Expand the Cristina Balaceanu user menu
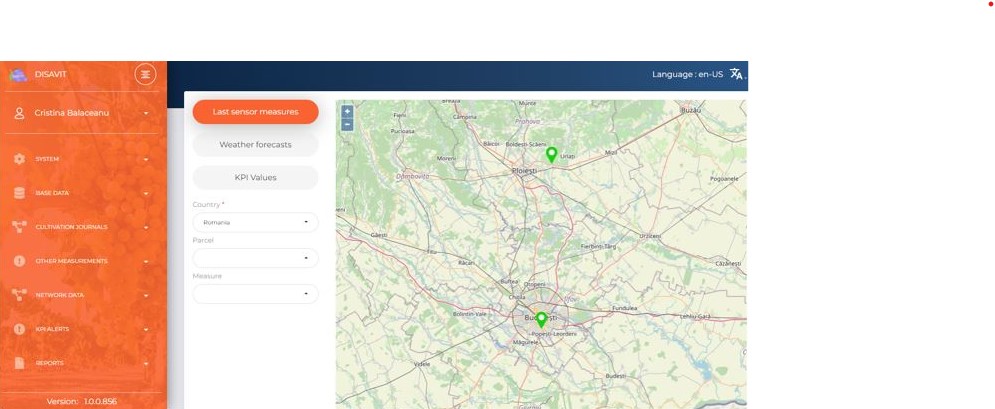995x409 pixels. (147, 114)
